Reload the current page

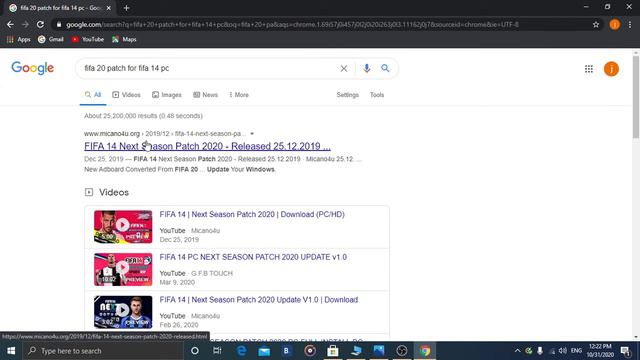click(40, 24)
